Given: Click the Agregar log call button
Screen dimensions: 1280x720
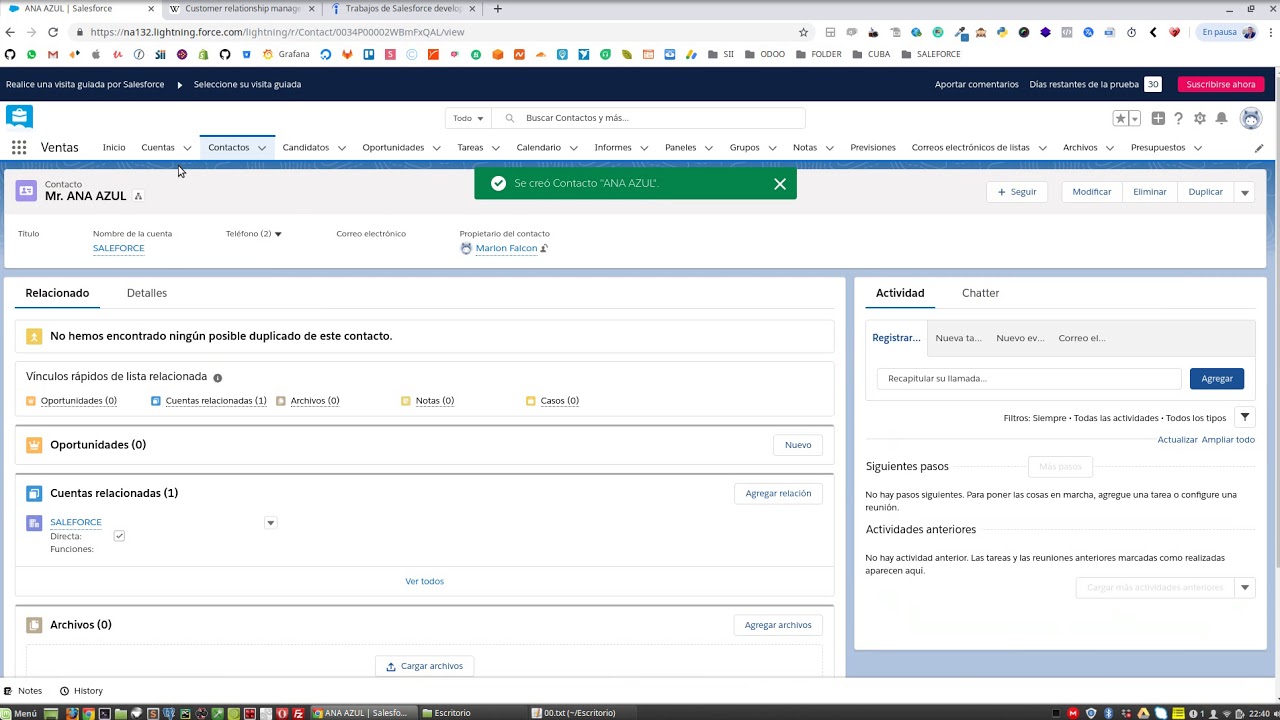Looking at the screenshot, I should pos(1217,379).
